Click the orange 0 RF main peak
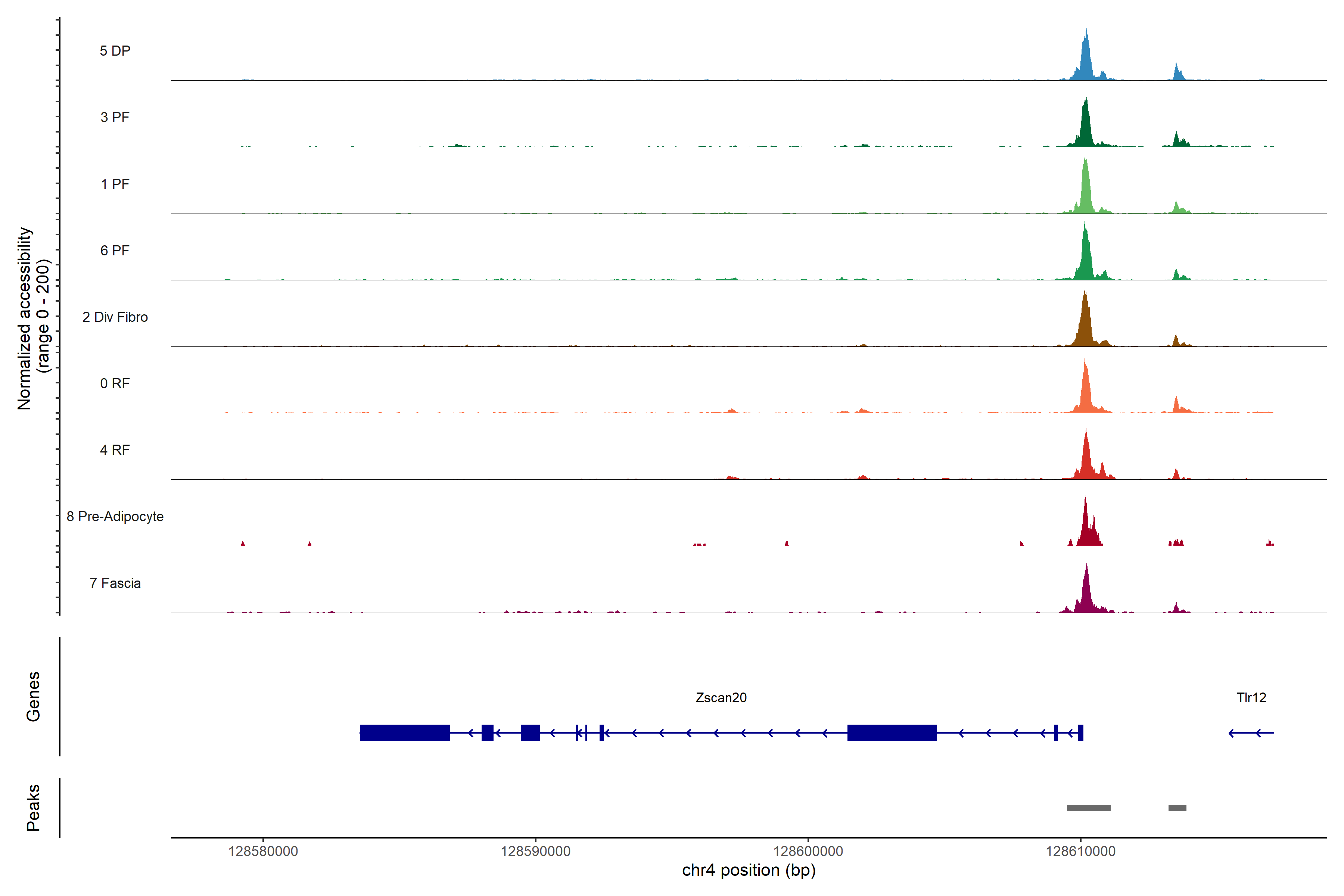Image resolution: width=1344 pixels, height=896 pixels. click(x=1086, y=391)
